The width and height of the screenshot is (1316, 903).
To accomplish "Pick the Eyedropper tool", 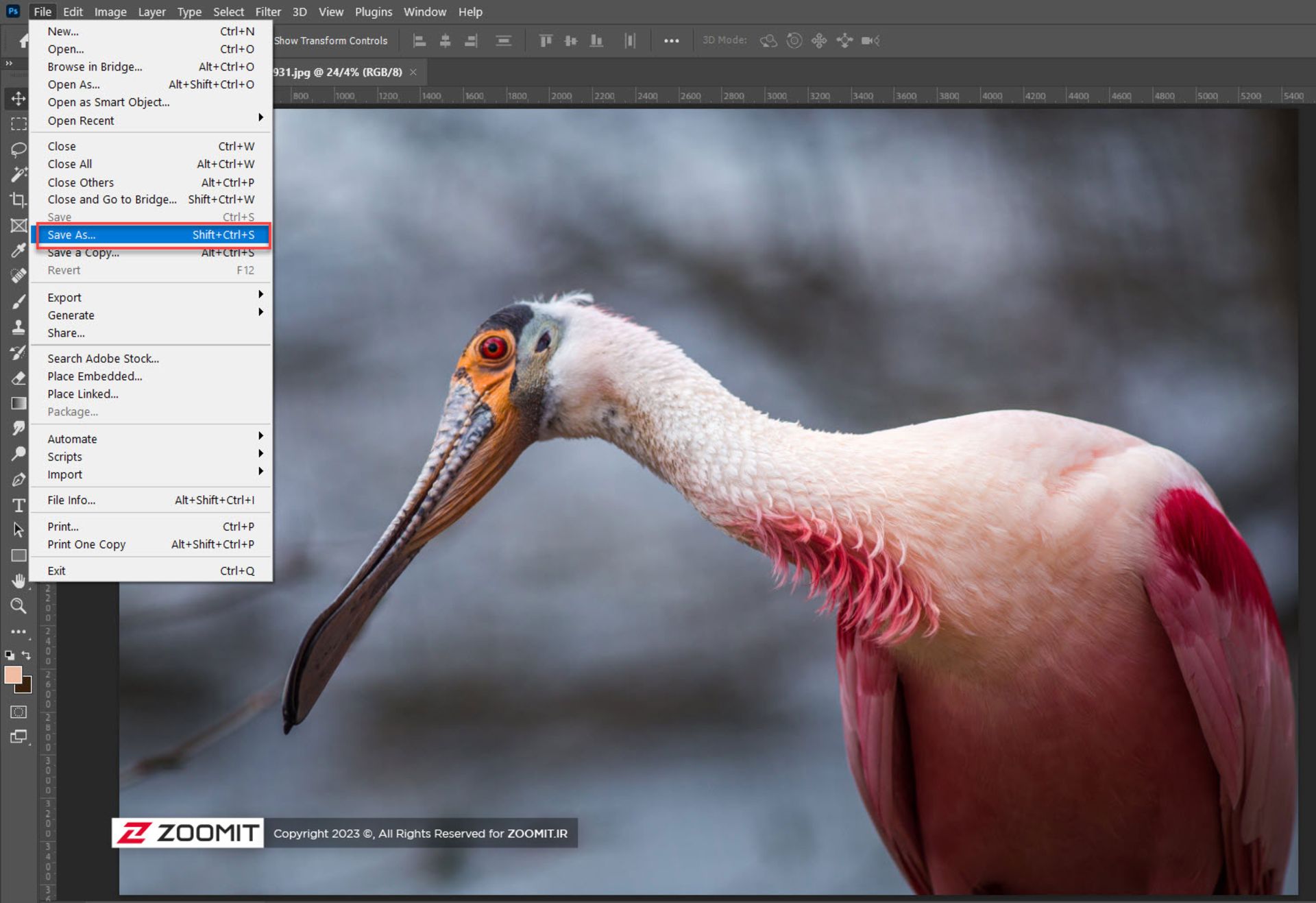I will pyautogui.click(x=19, y=250).
